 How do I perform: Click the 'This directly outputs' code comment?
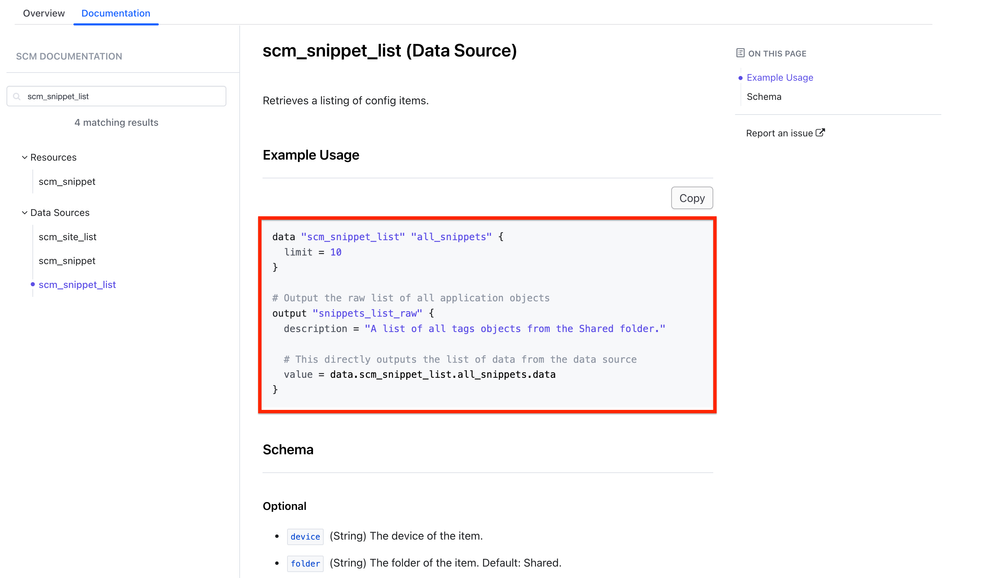[460, 359]
